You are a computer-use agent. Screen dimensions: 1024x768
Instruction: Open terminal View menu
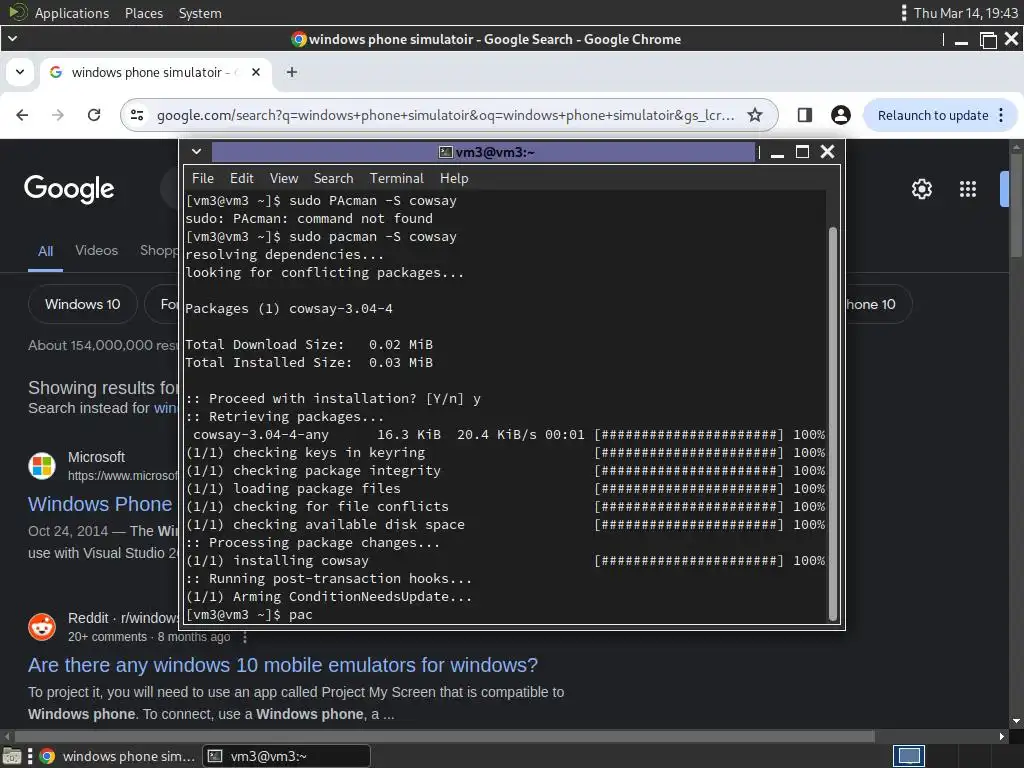click(x=284, y=178)
